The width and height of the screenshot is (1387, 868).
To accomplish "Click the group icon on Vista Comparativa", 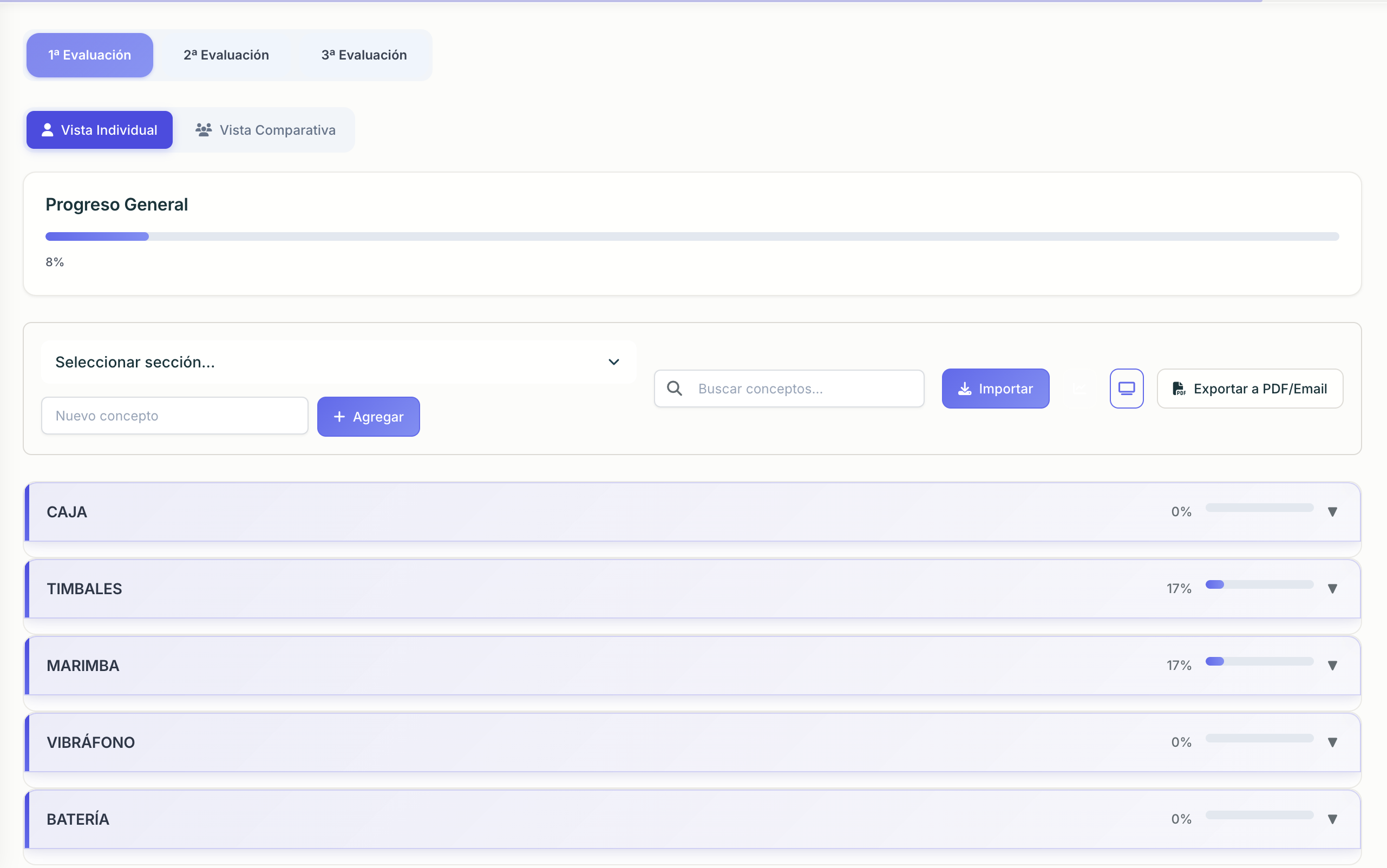I will 202,130.
